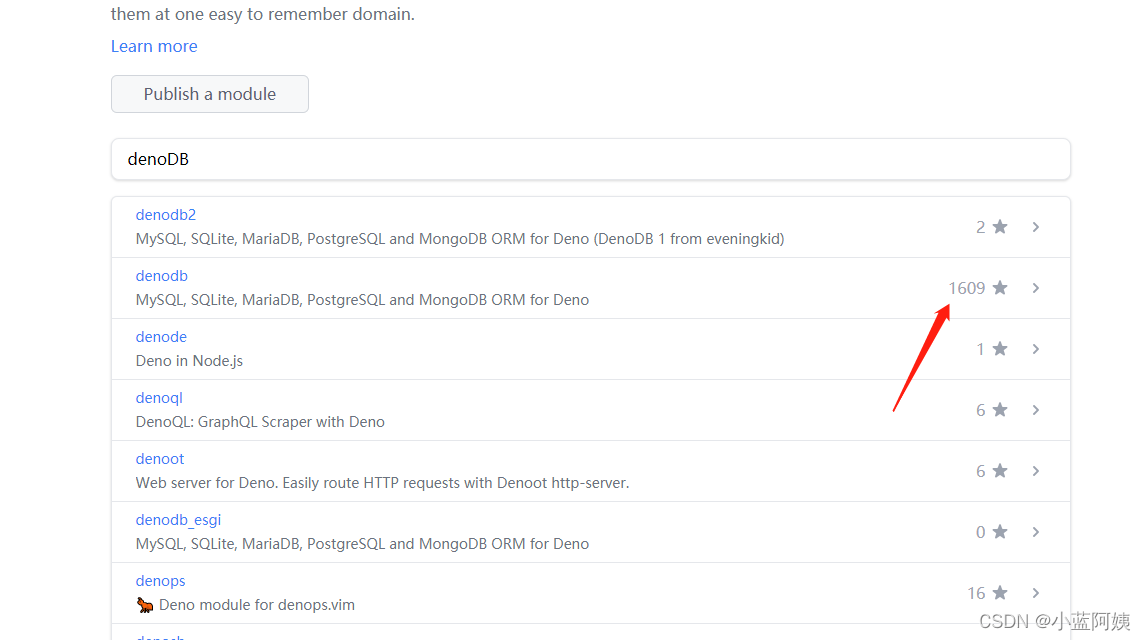Open the denodb module link
1146x640 pixels.
pos(162,276)
